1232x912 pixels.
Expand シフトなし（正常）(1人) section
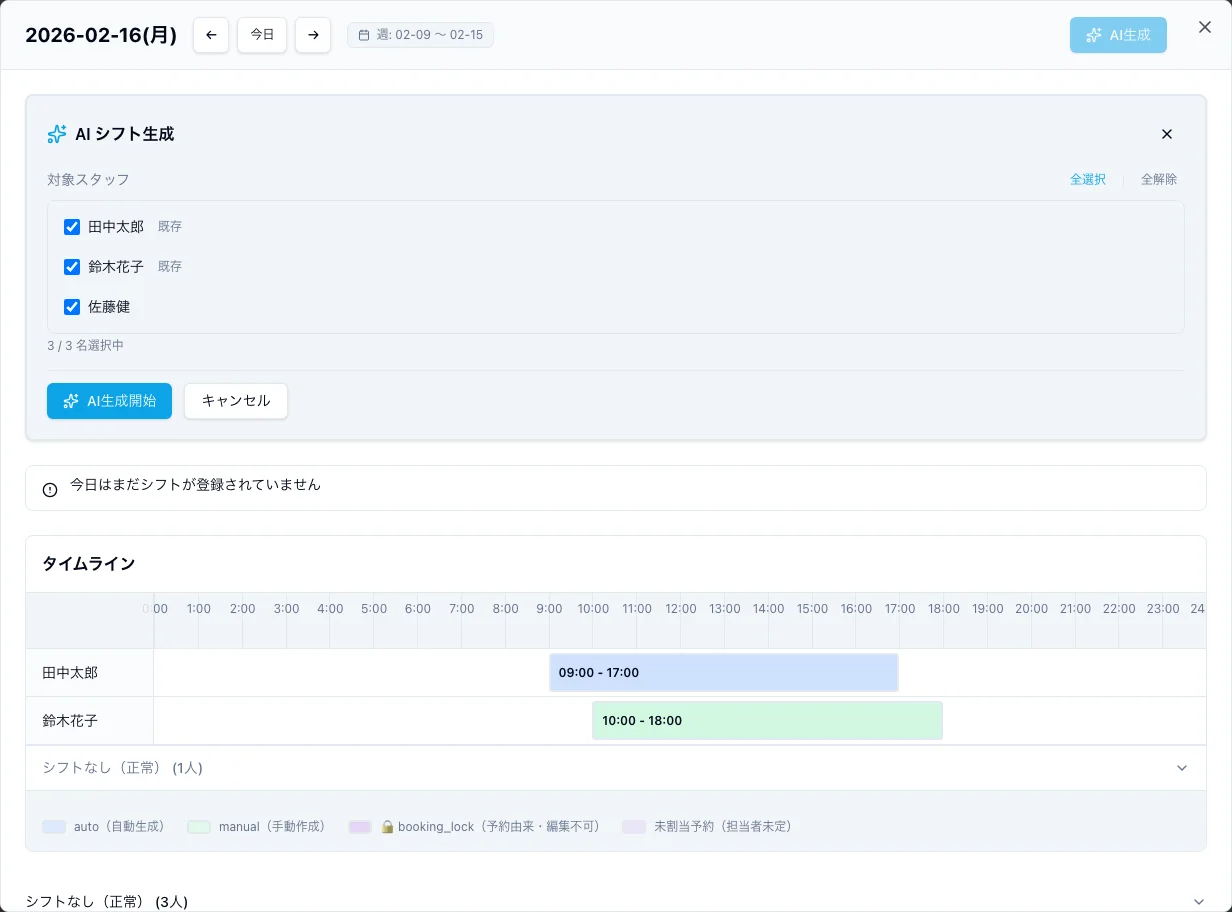(1181, 768)
